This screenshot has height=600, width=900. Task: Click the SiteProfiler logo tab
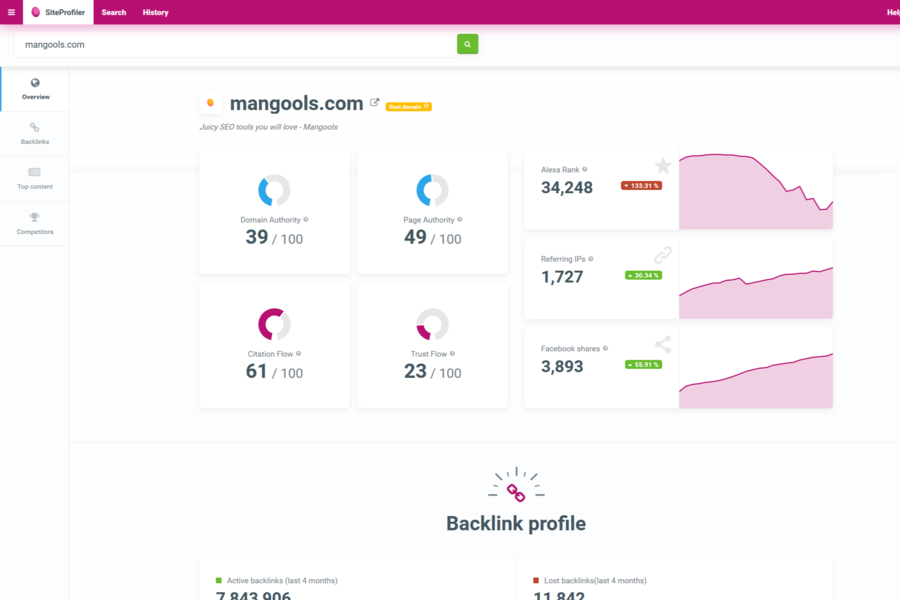click(x=58, y=12)
